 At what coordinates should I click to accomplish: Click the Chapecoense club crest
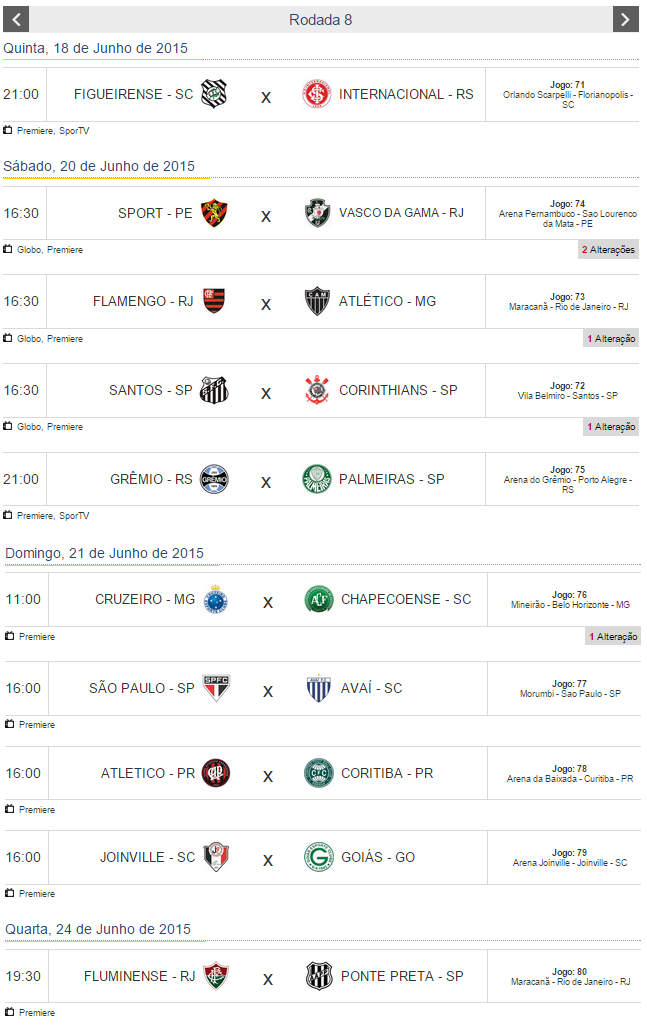click(x=319, y=599)
